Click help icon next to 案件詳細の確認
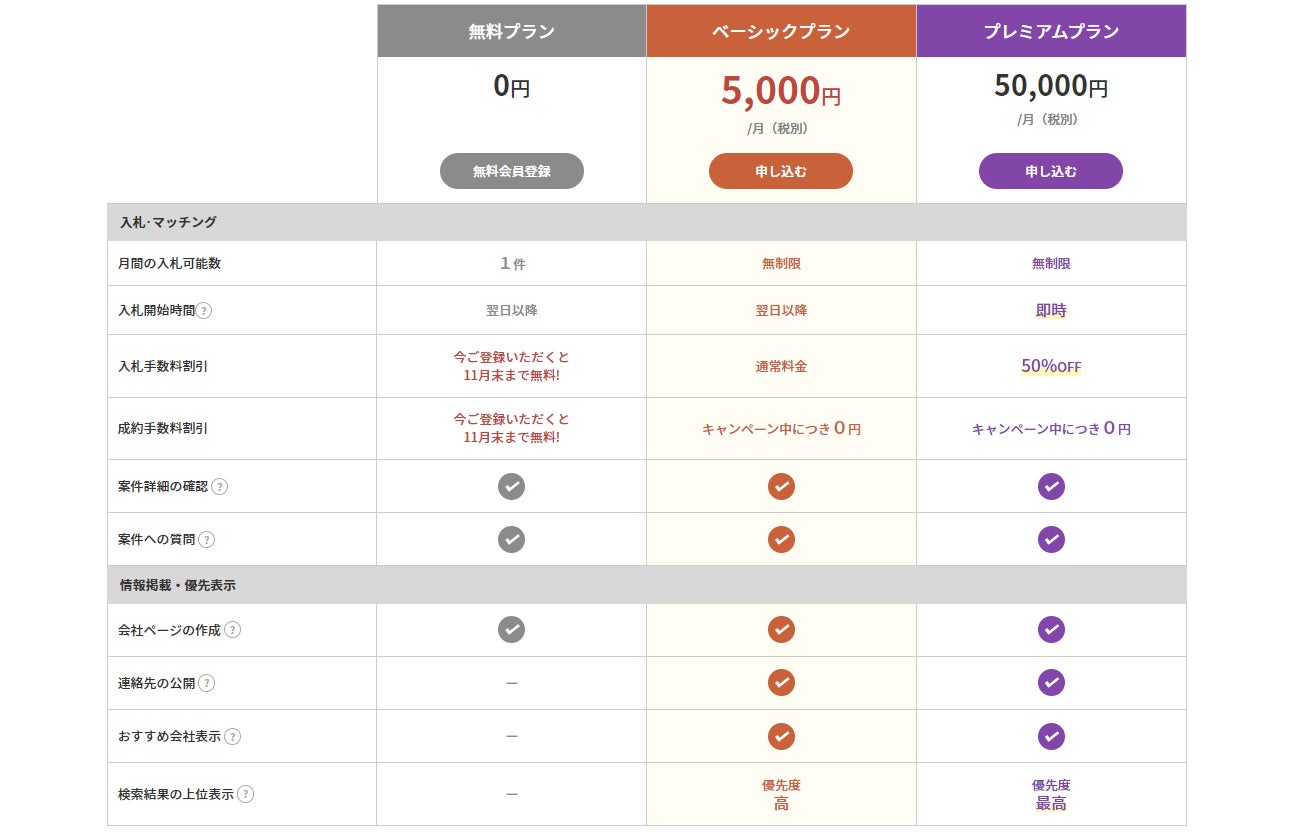Image resolution: width=1306 pixels, height=835 pixels. (x=220, y=487)
